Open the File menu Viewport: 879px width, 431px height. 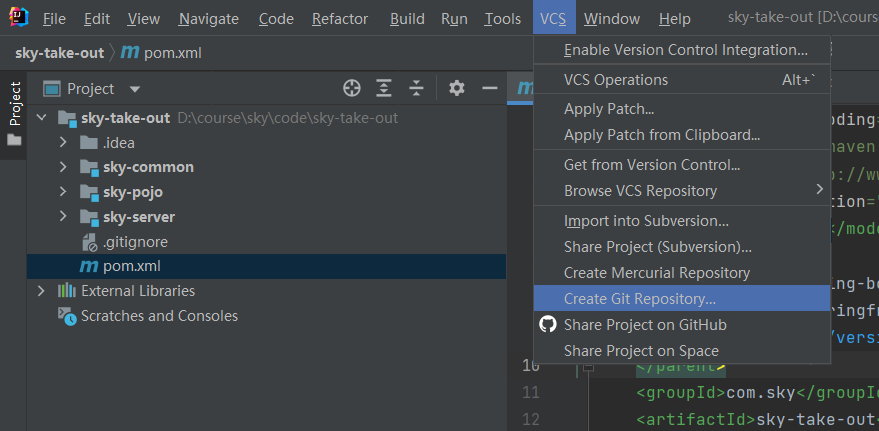(54, 19)
